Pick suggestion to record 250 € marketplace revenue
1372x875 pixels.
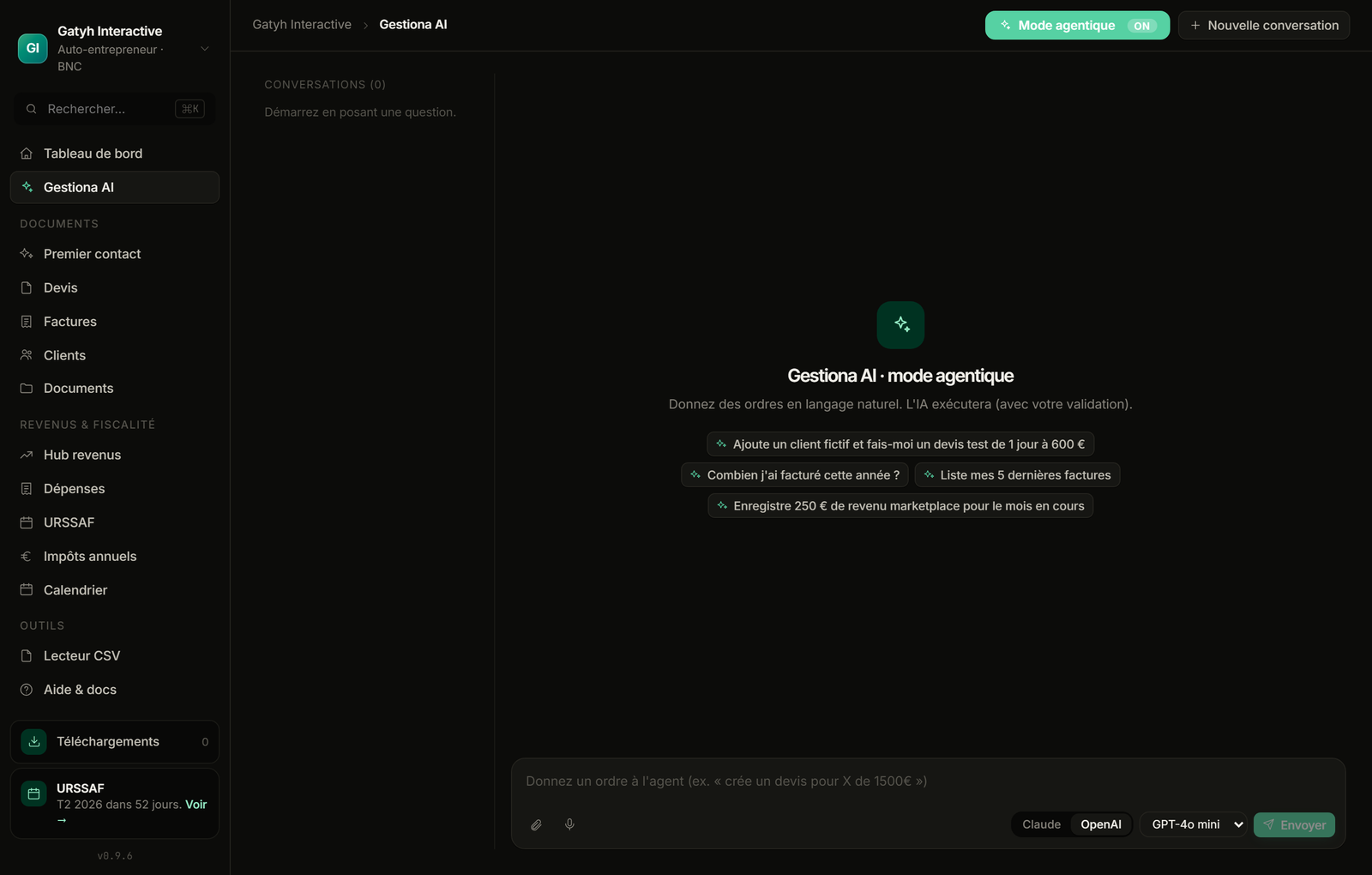coord(900,506)
